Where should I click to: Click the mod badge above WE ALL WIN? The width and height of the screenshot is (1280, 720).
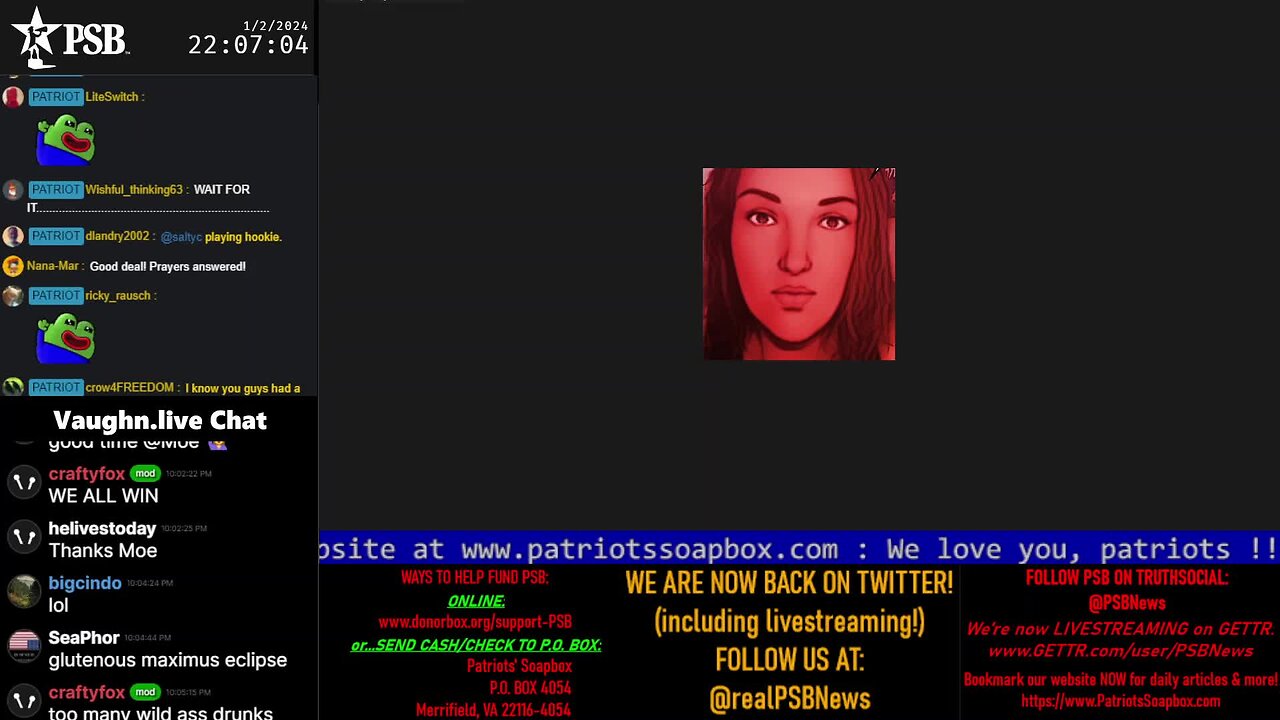[x=146, y=473]
